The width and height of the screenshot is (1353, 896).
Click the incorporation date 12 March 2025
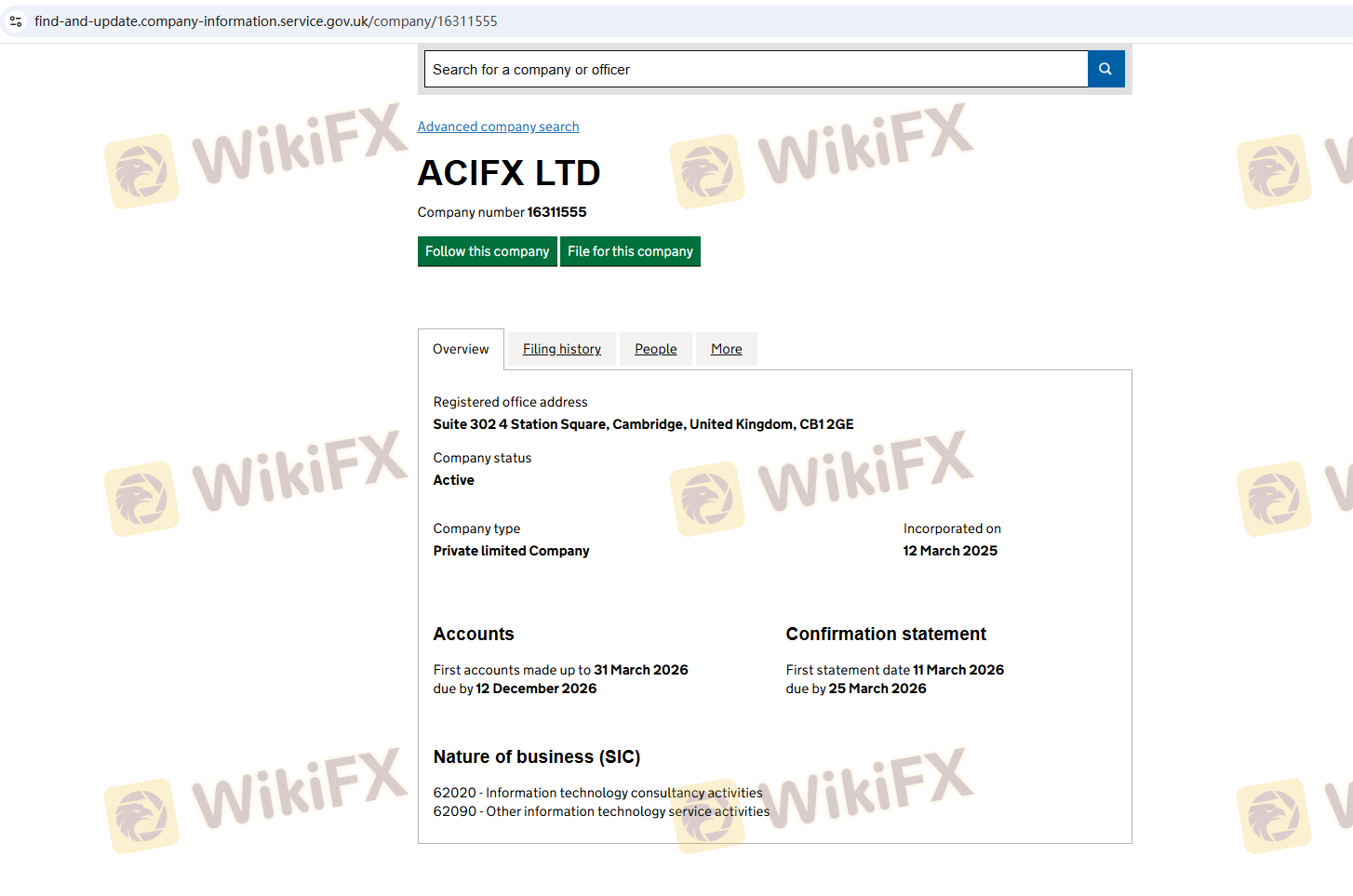point(949,551)
